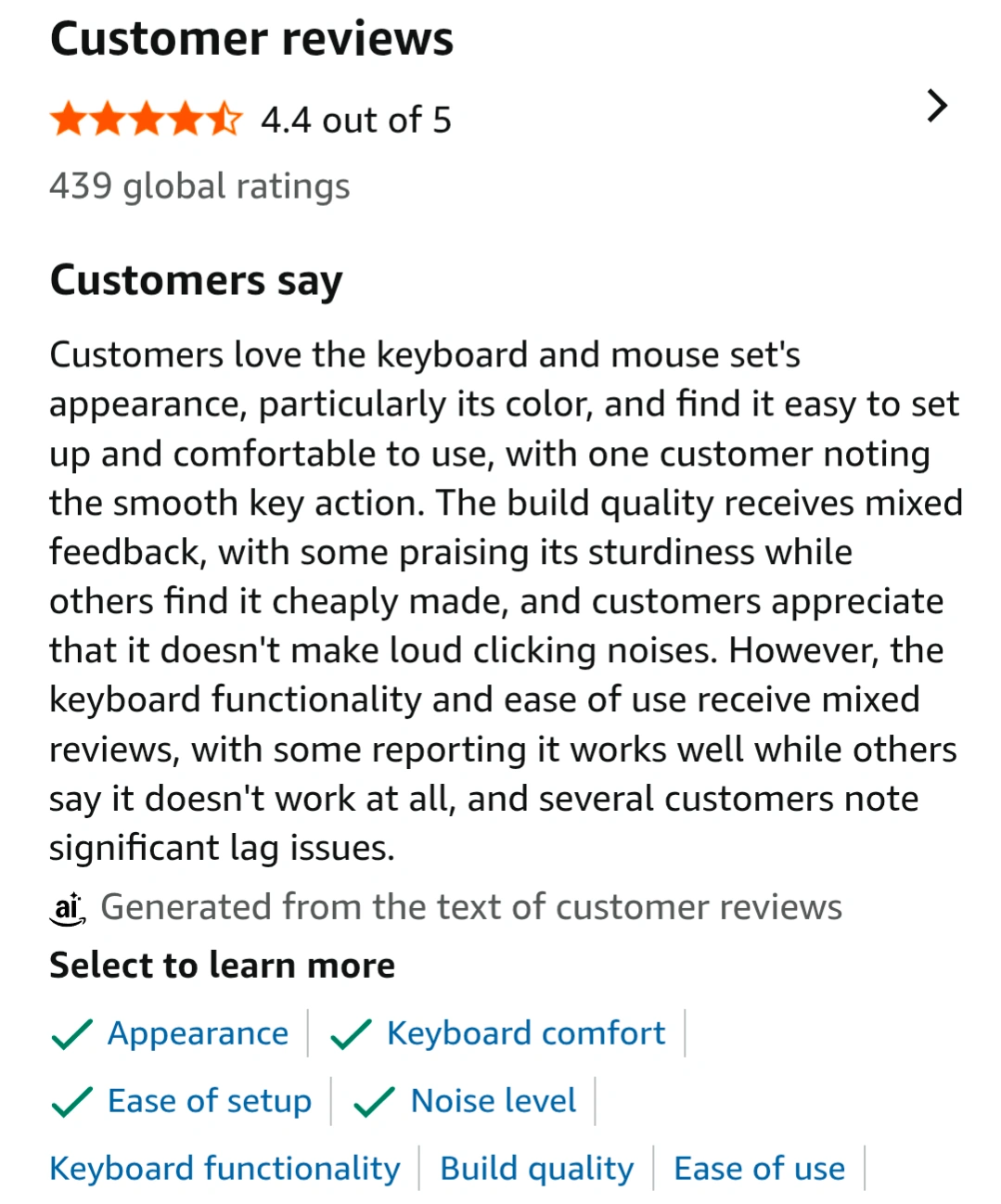Click the checkmark next to Noise level
1001x1204 pixels.
point(374,1101)
